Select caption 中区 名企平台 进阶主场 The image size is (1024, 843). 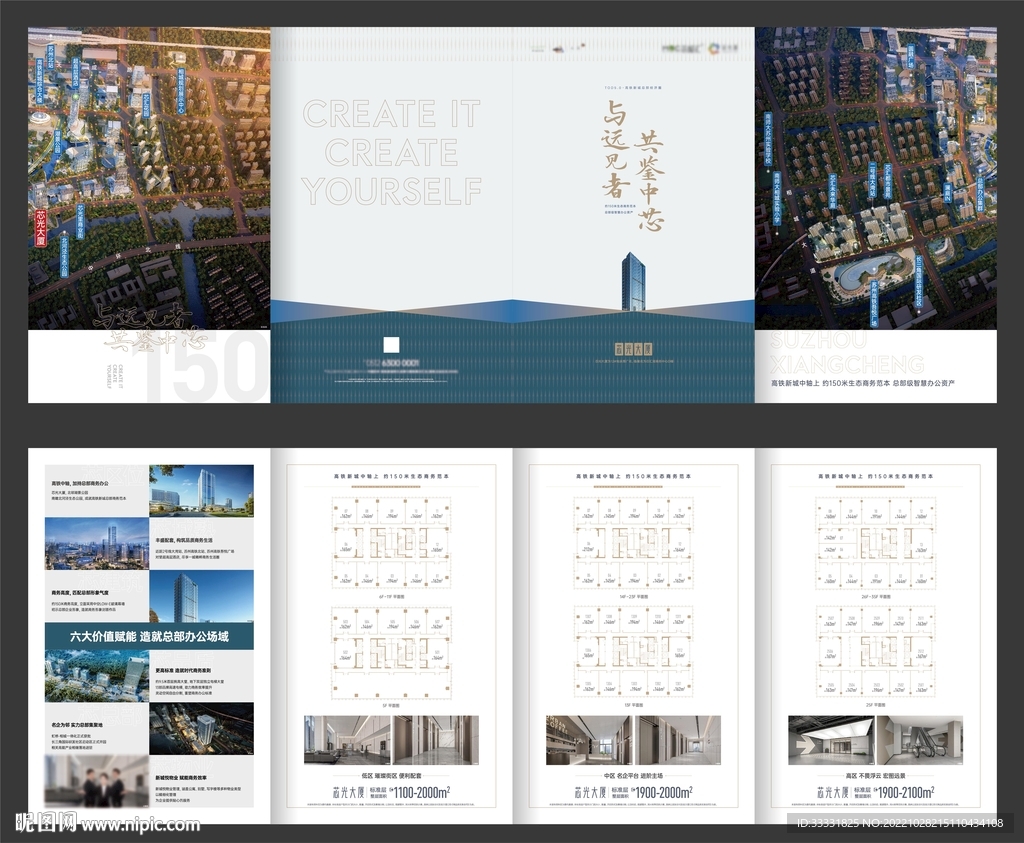pyautogui.click(x=633, y=776)
